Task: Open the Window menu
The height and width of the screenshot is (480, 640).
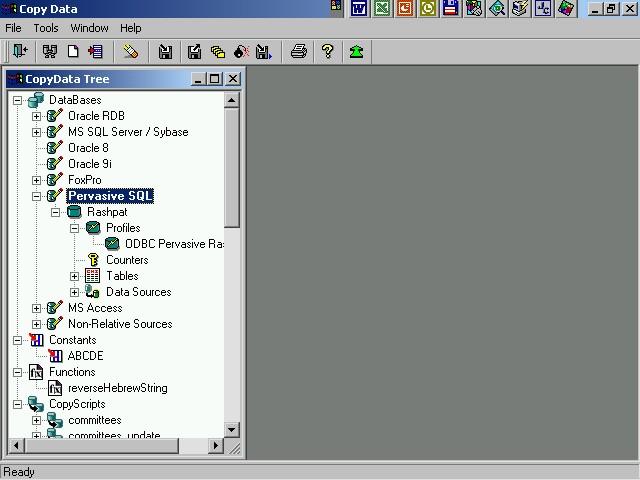Action: [x=89, y=28]
